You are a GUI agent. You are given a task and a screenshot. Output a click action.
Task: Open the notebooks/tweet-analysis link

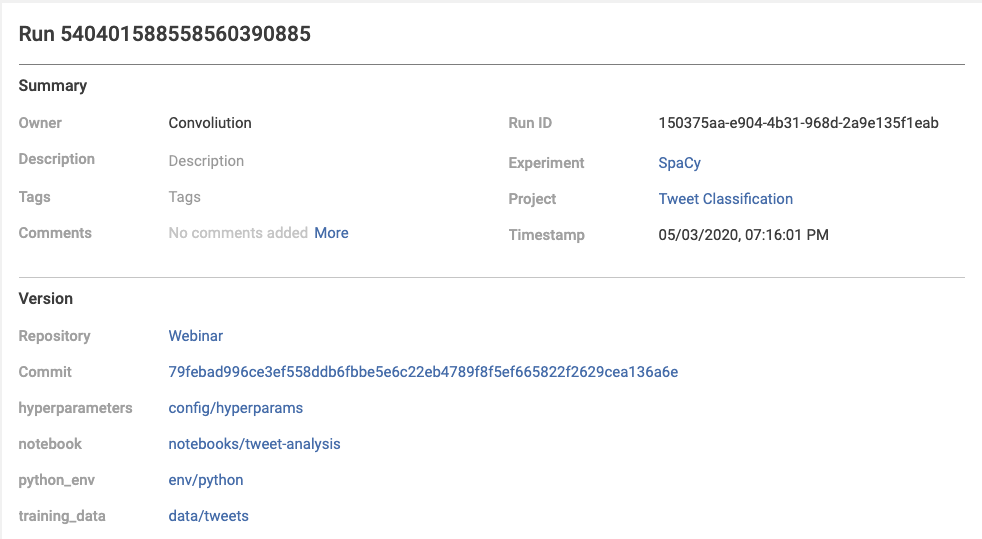(x=254, y=444)
